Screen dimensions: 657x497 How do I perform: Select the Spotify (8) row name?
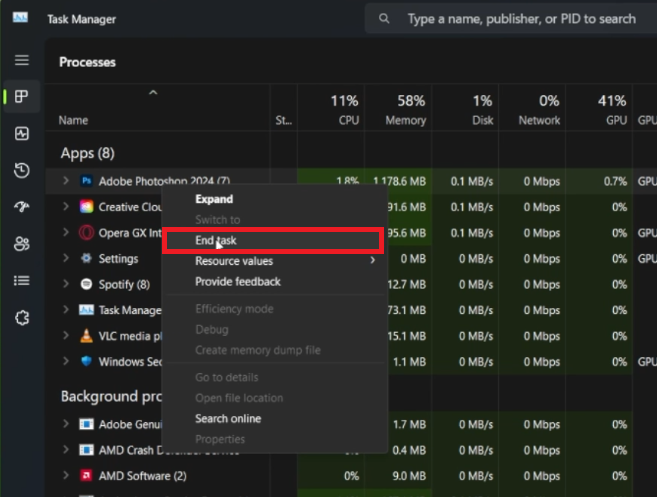click(124, 285)
